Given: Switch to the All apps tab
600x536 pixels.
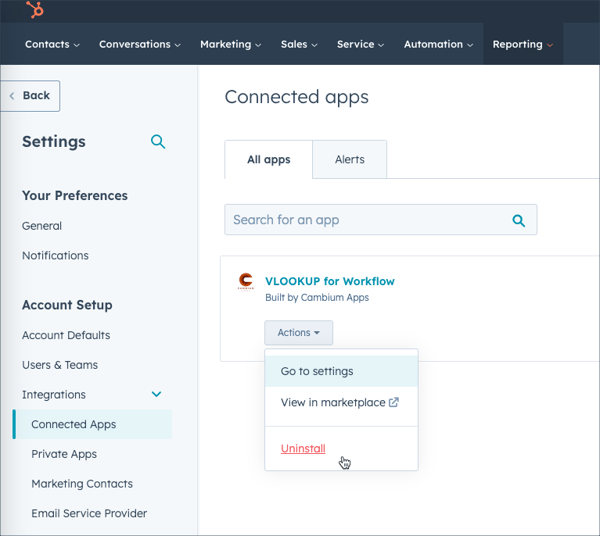Looking at the screenshot, I should 269,160.
